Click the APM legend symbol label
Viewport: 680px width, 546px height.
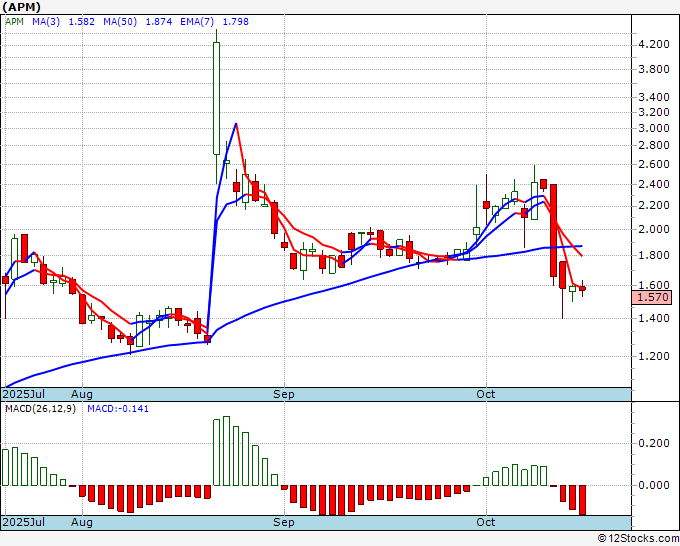[x=14, y=21]
